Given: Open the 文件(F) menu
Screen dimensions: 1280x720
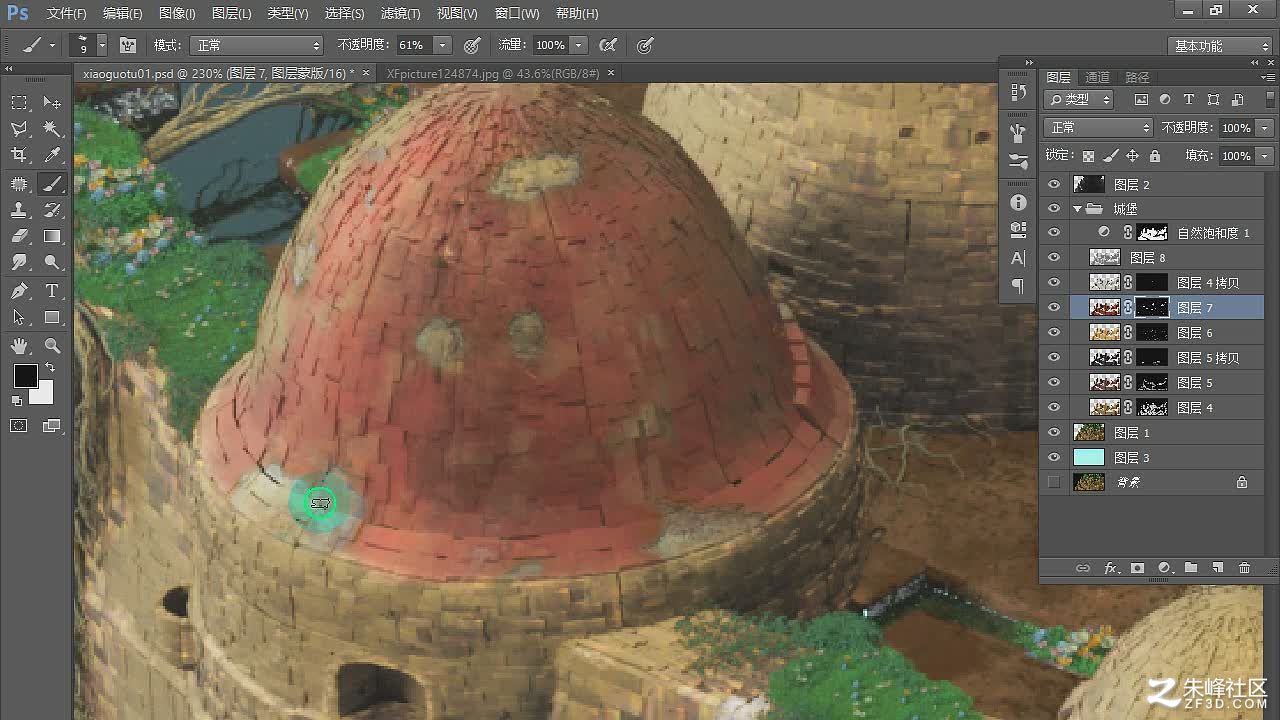Looking at the screenshot, I should 67,14.
